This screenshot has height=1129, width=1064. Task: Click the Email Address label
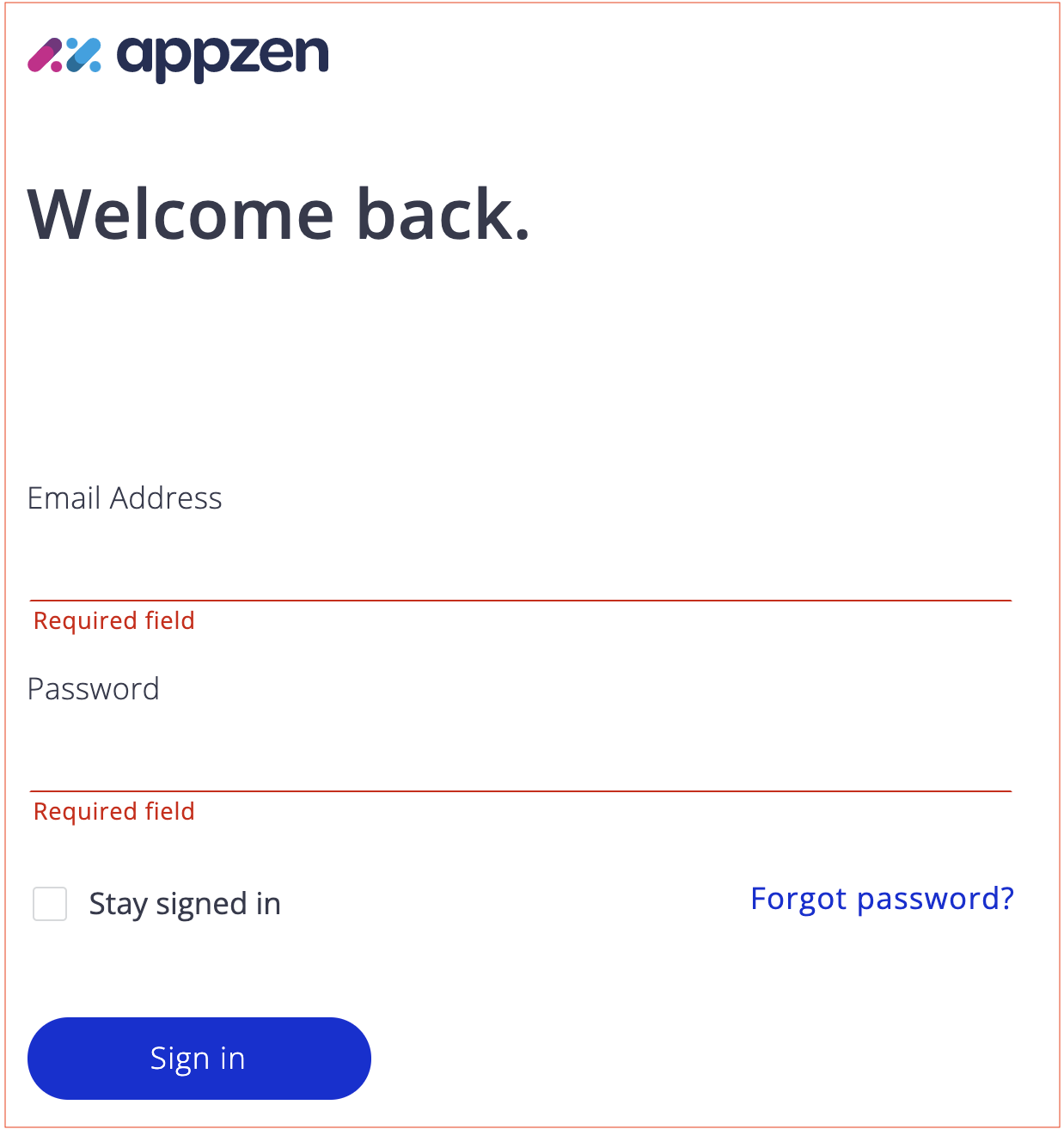tap(125, 498)
